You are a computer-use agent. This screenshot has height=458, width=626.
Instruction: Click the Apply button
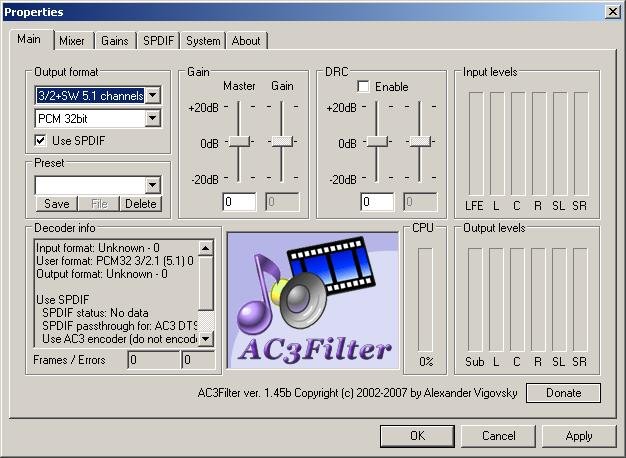(x=579, y=436)
